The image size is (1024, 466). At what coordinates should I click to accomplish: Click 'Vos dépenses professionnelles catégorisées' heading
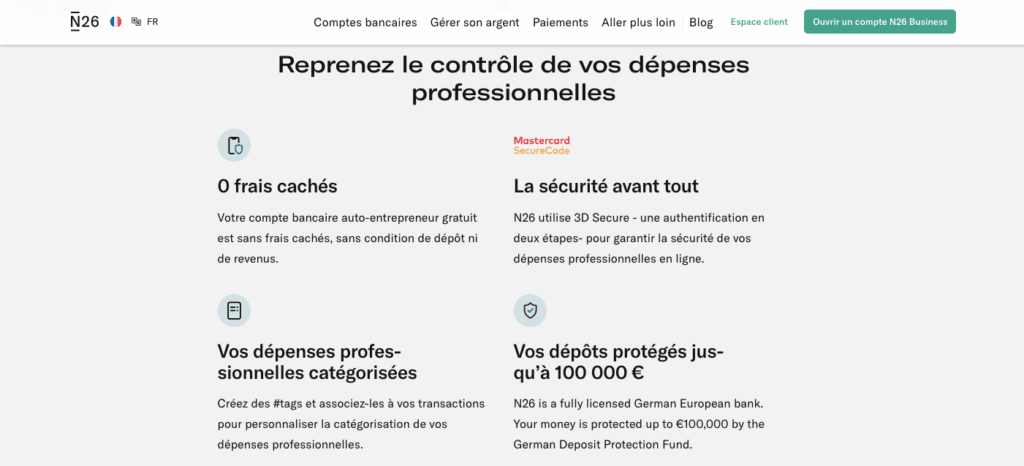(x=317, y=362)
